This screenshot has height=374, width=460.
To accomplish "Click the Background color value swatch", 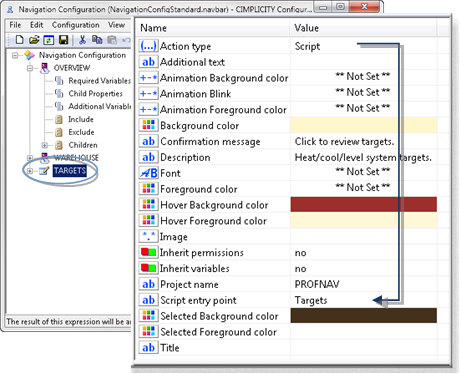I will point(364,125).
